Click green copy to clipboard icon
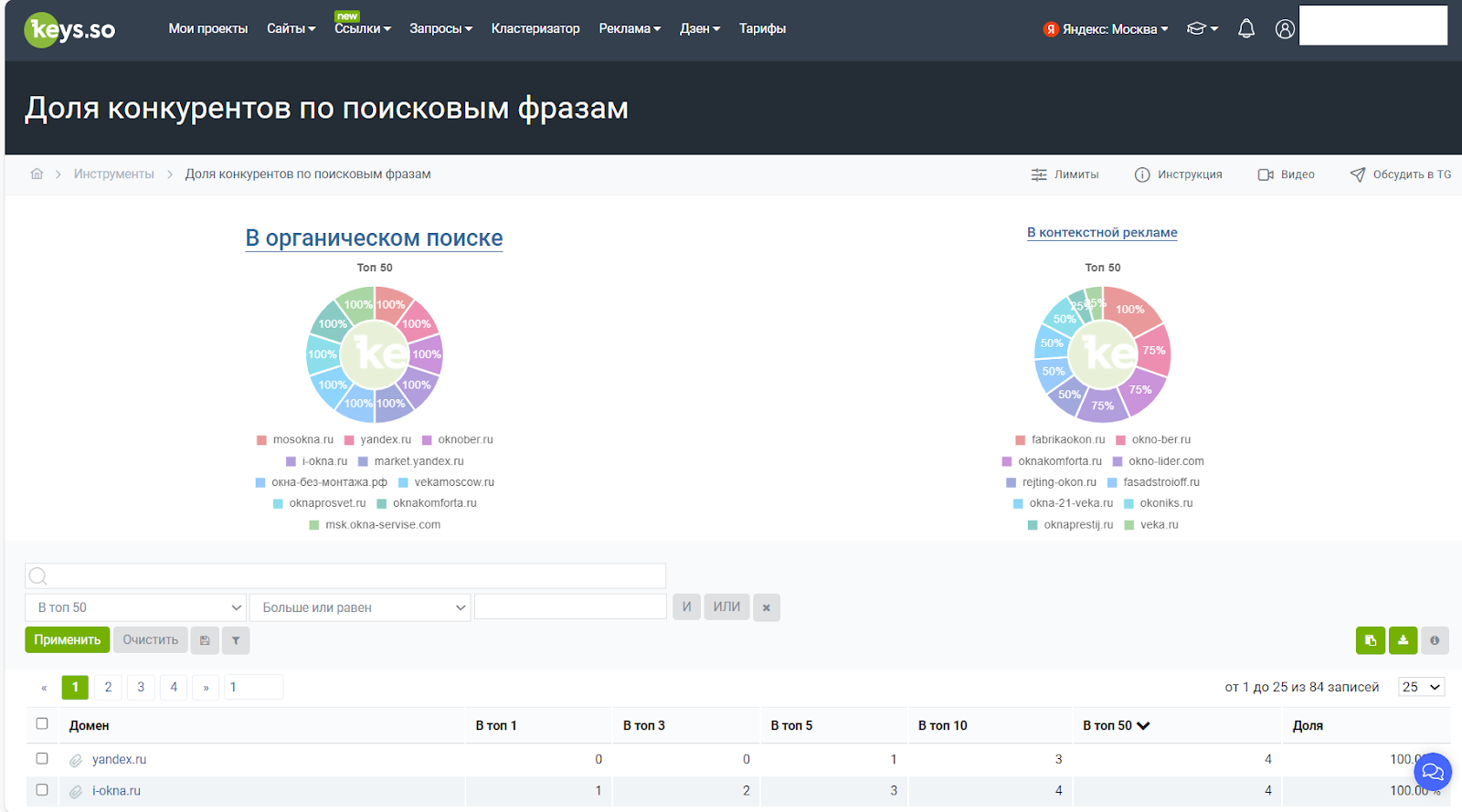The width and height of the screenshot is (1462, 812). coord(1371,640)
